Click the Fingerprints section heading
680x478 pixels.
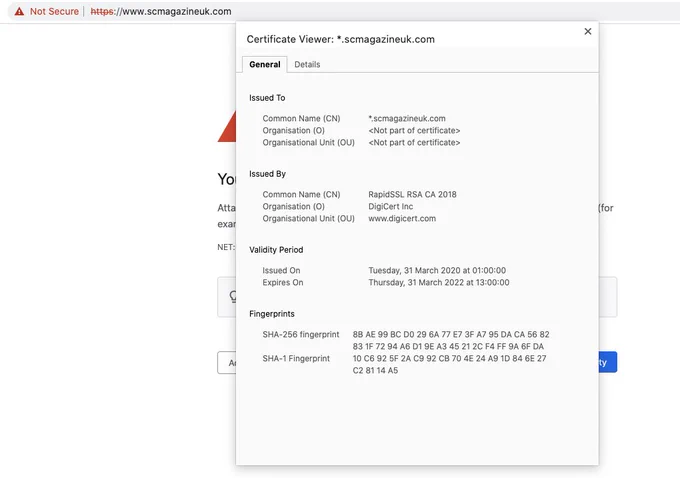point(271,314)
